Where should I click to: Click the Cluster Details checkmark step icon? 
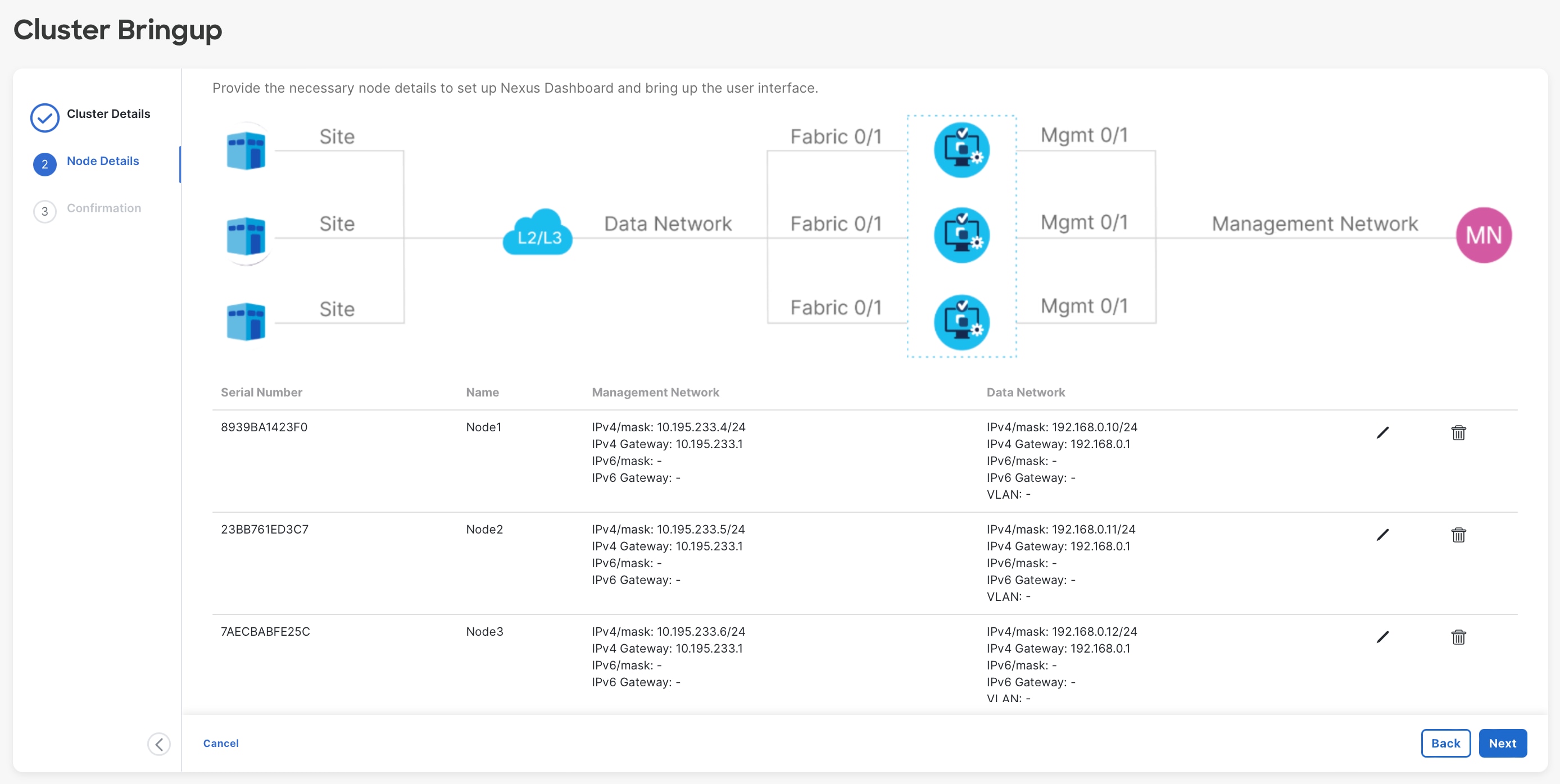(x=45, y=117)
